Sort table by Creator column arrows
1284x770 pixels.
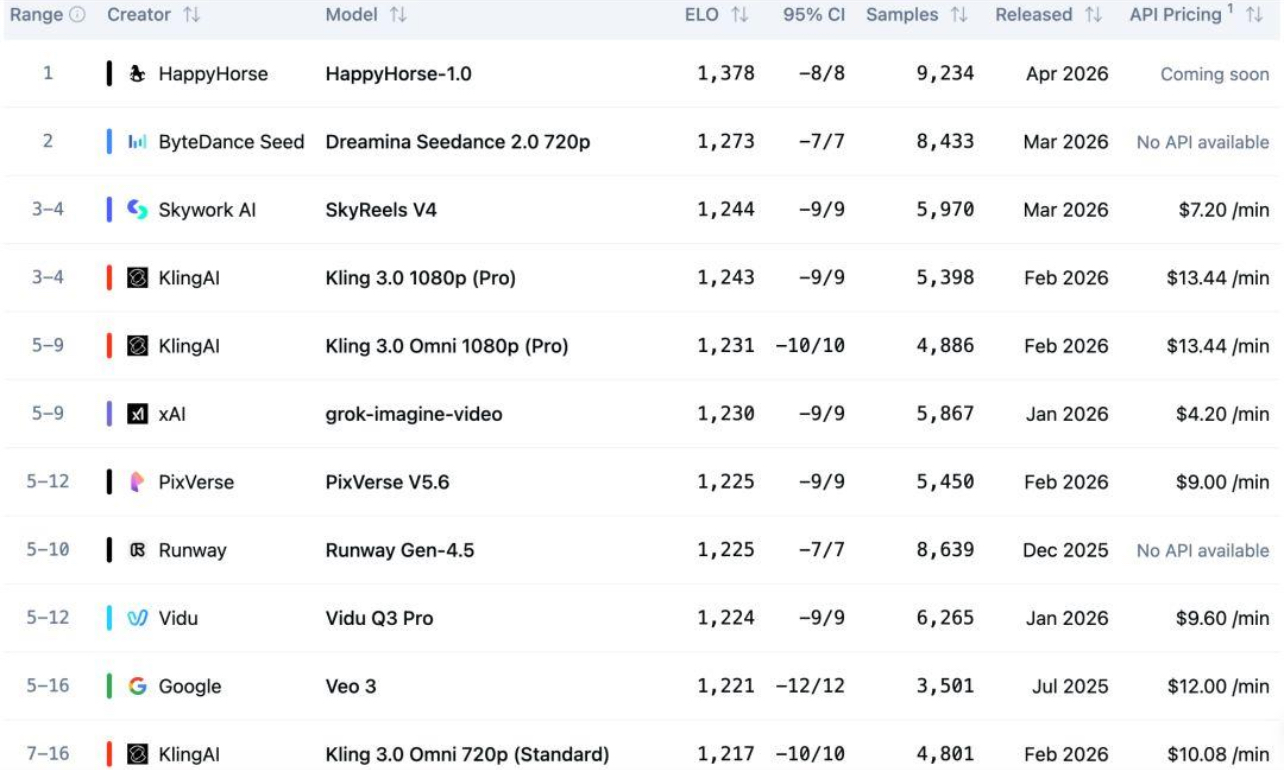click(x=189, y=16)
